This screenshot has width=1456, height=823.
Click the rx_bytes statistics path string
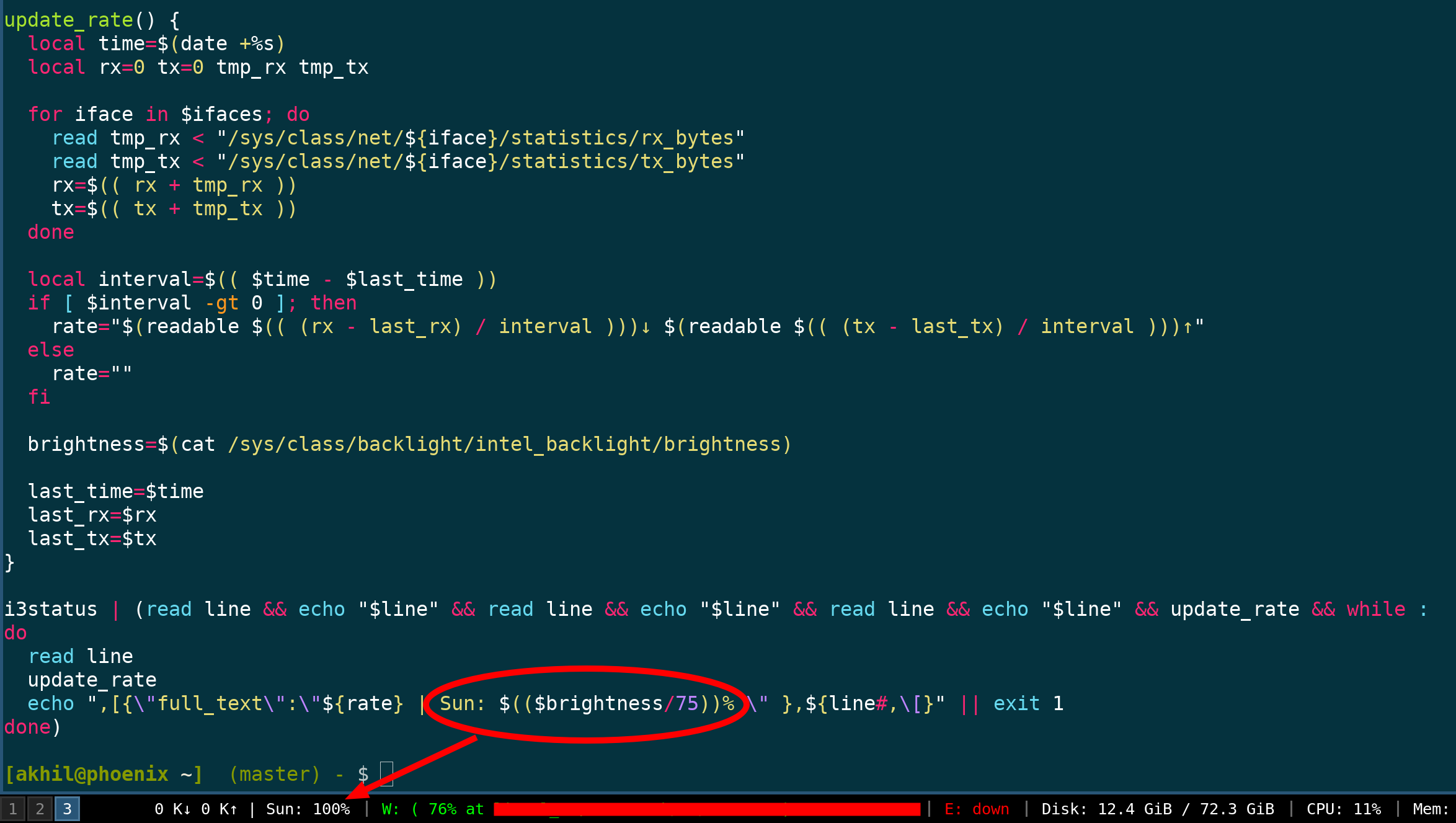pos(481,138)
